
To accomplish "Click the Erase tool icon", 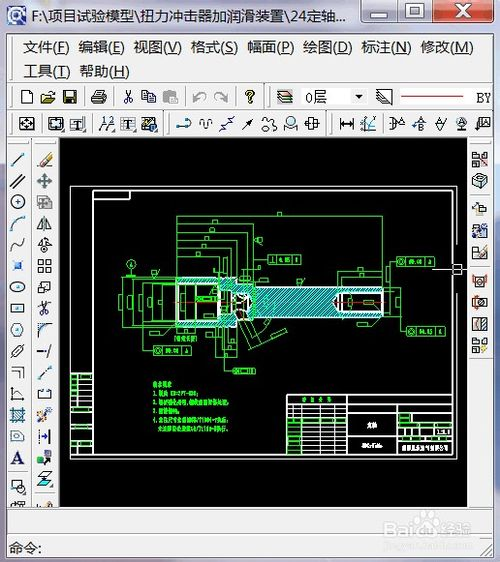I will 44,160.
